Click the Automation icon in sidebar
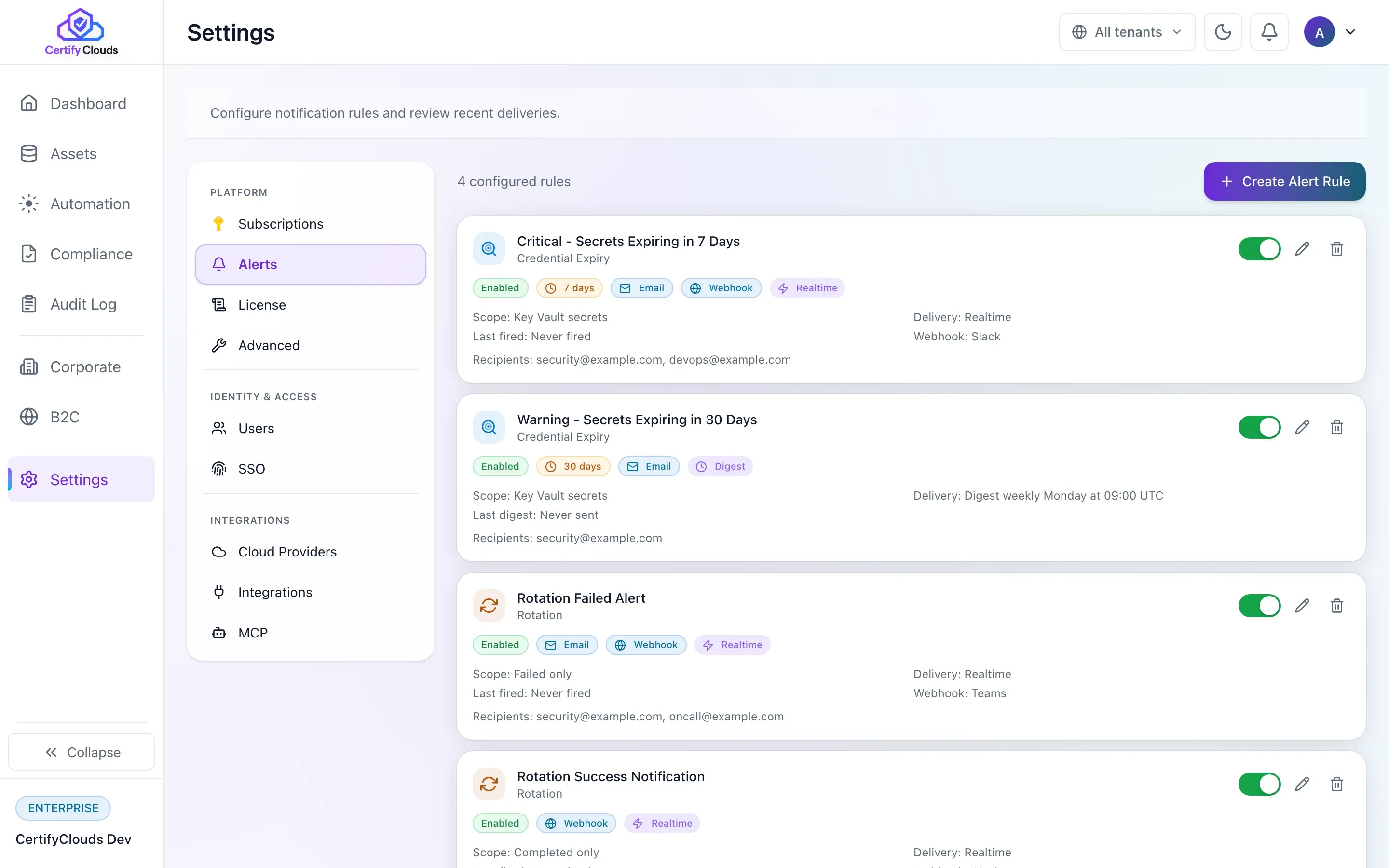 (29, 204)
